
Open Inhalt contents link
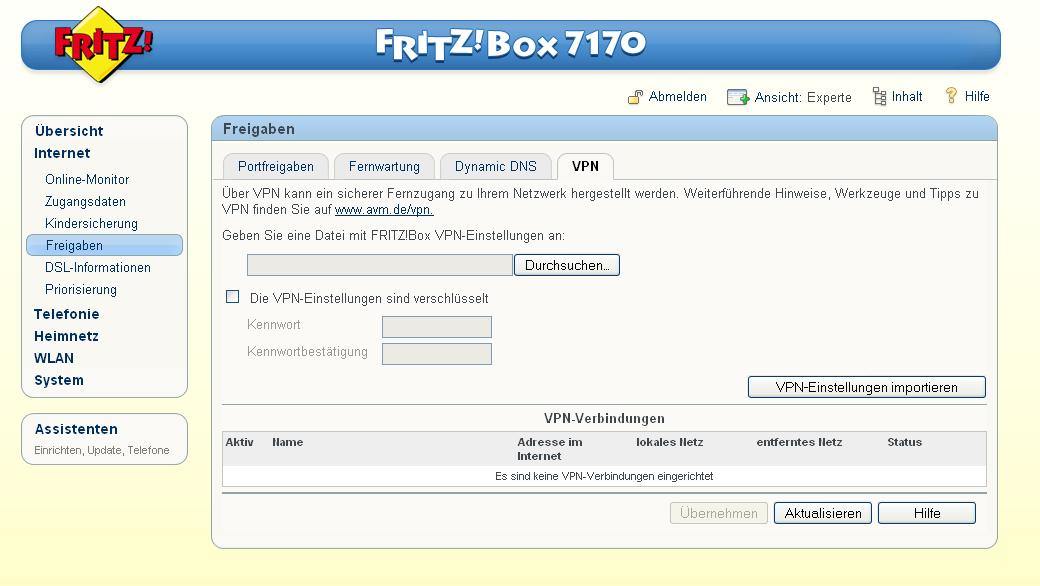[x=907, y=97]
